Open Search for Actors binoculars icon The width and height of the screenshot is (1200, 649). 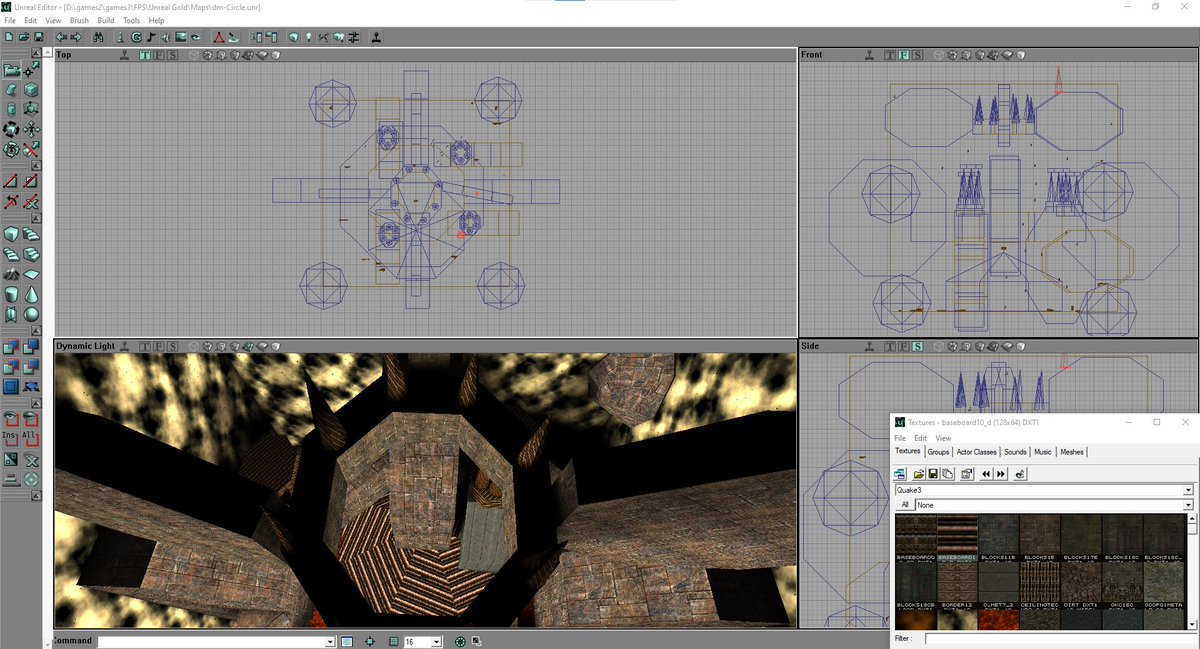click(98, 37)
